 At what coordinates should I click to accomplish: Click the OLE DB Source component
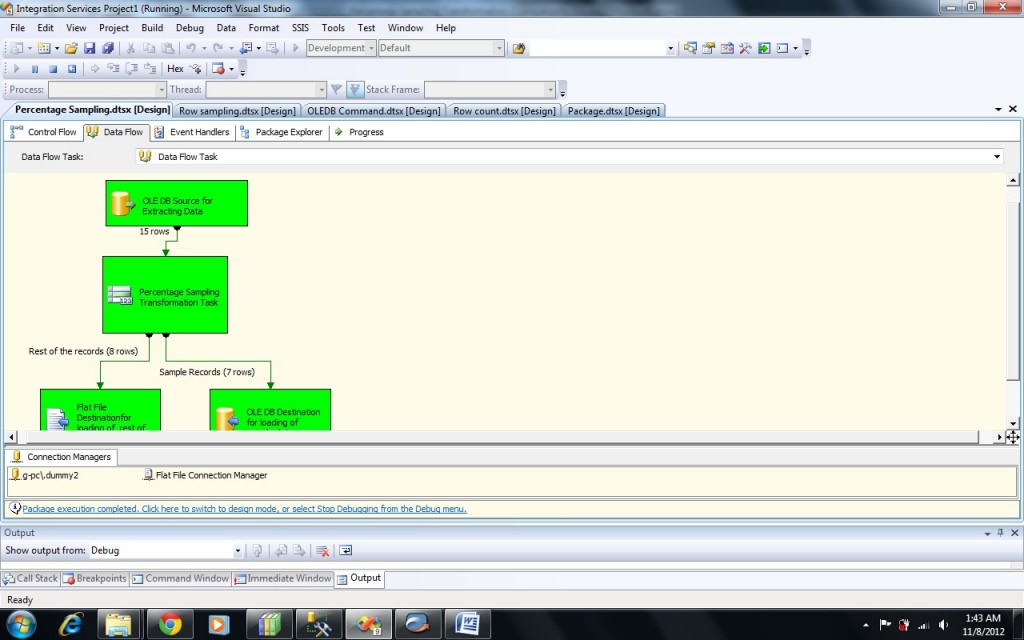176,204
